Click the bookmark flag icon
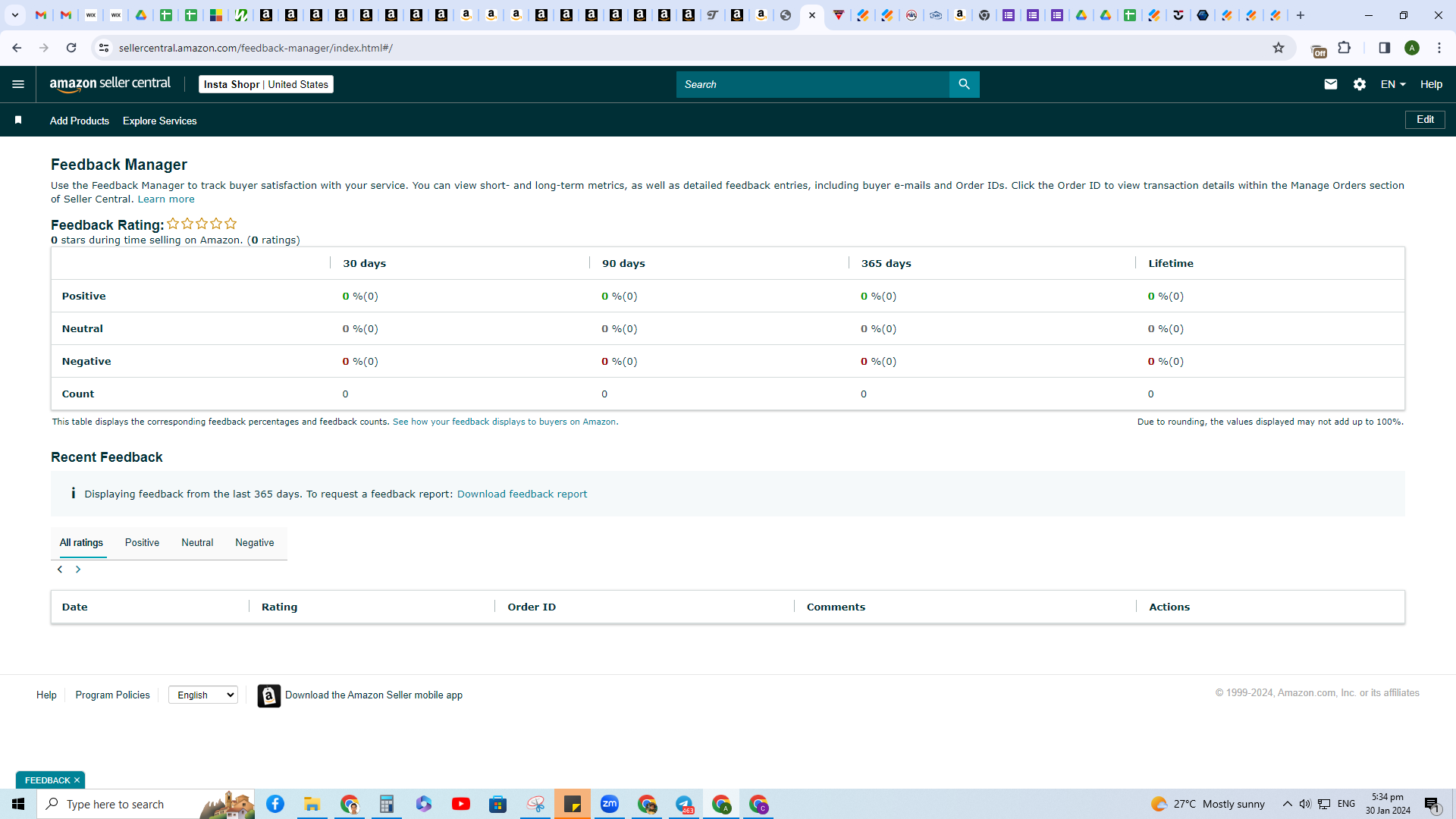Screen dimensions: 1456x819 tap(18, 121)
